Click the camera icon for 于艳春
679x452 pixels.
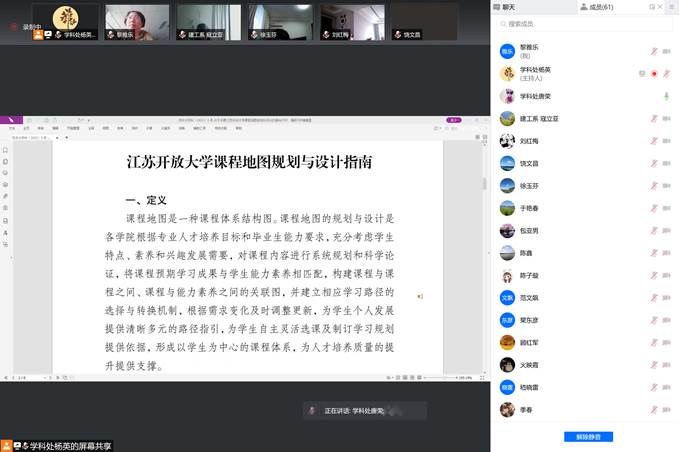pos(666,208)
